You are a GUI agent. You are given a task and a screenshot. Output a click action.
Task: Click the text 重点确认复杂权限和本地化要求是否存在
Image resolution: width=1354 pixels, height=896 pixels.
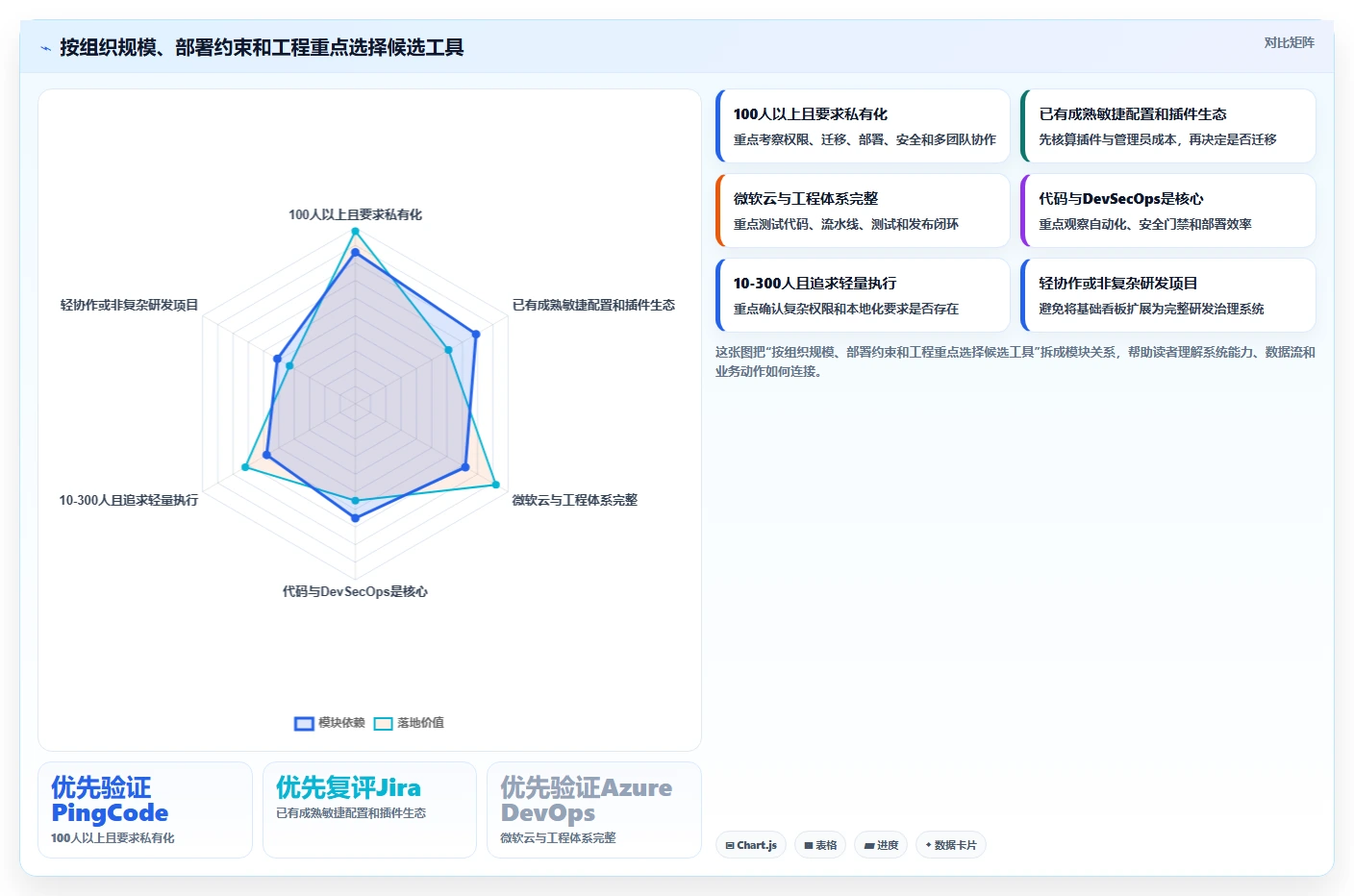click(846, 309)
